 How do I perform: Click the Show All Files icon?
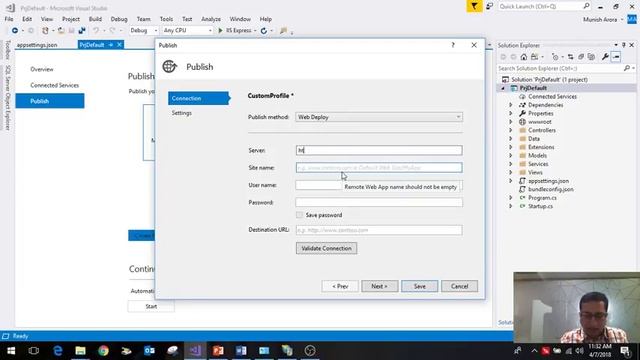click(x=591, y=57)
